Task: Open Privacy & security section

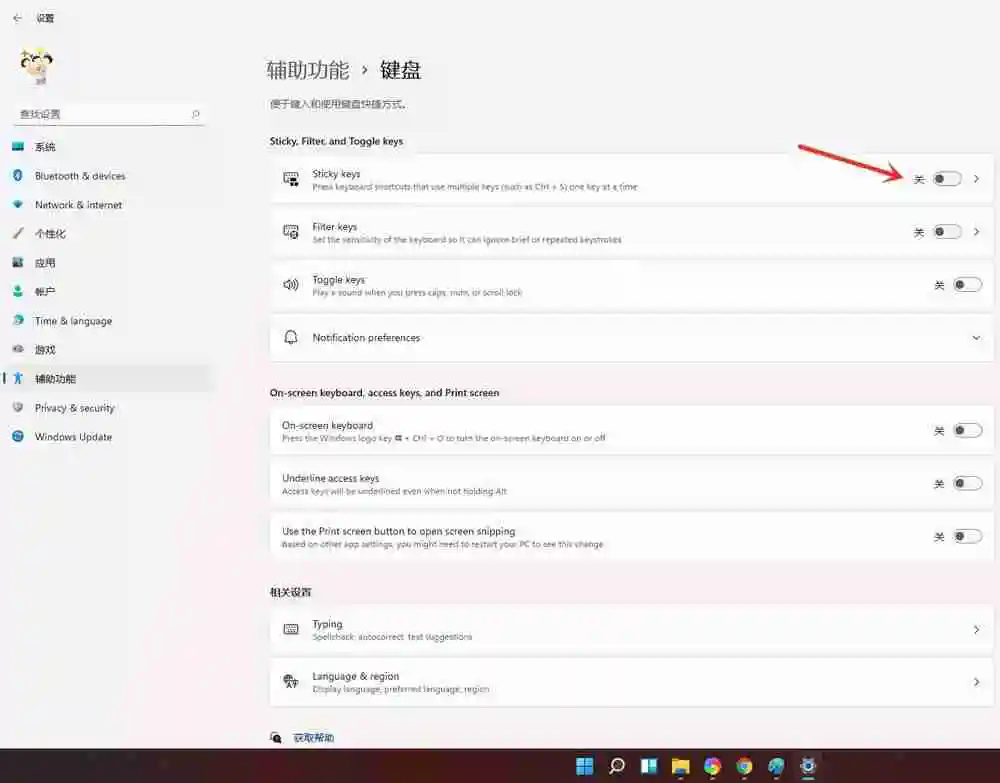Action: coord(106,407)
